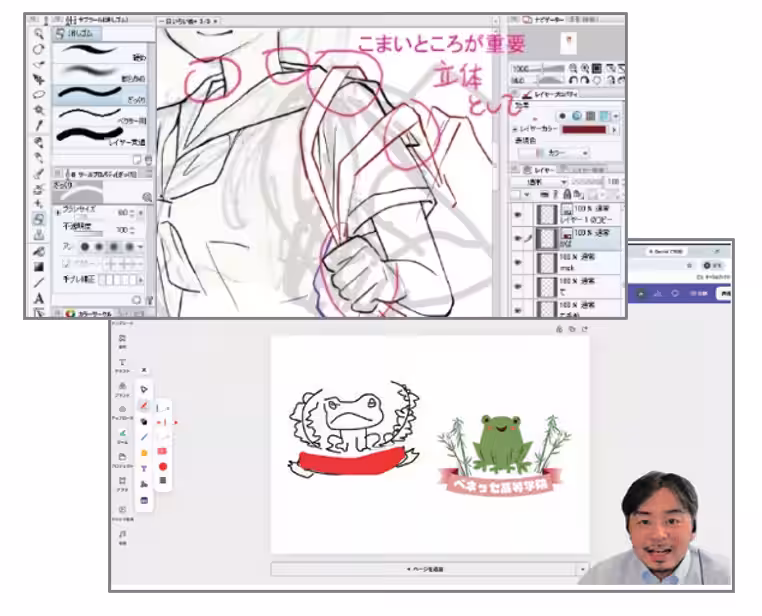Select the Eraser tool in the toolbar
The height and width of the screenshot is (616, 762).
(39, 219)
